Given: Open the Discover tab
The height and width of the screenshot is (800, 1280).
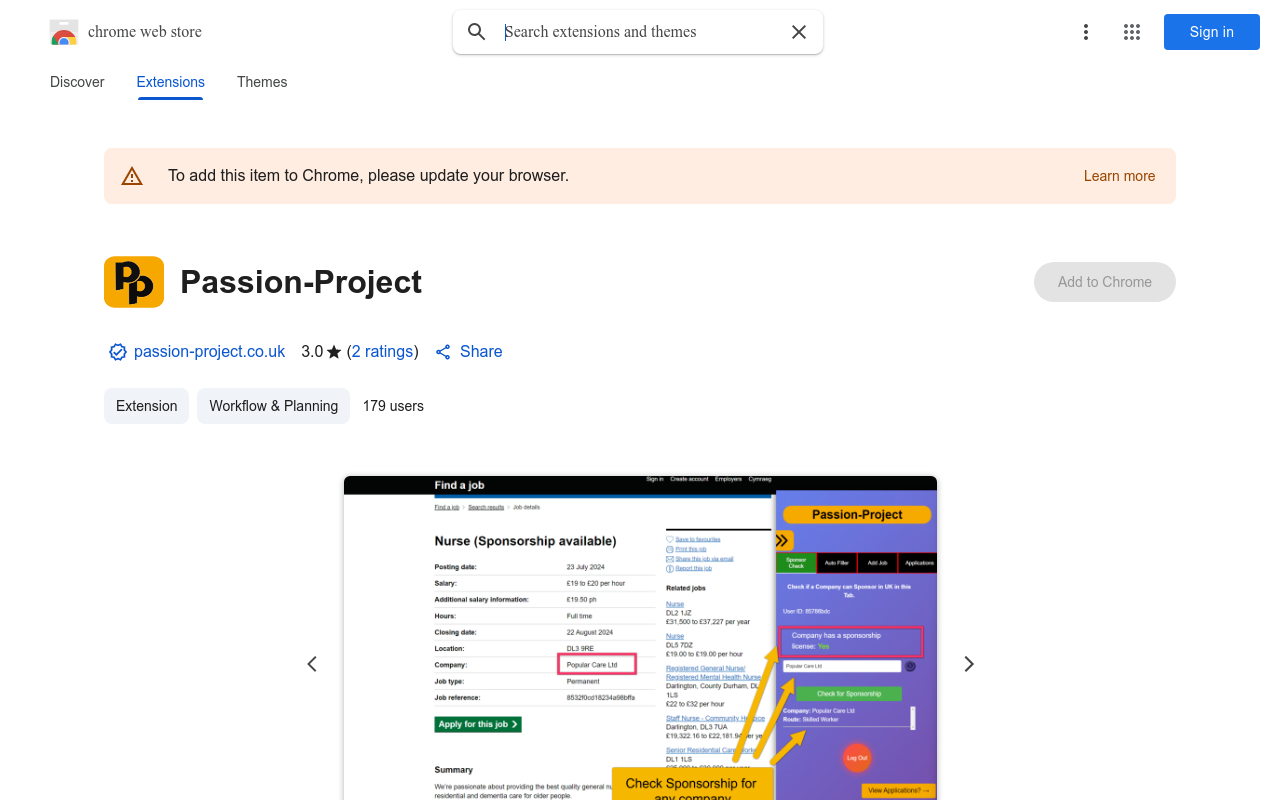Looking at the screenshot, I should pyautogui.click(x=77, y=82).
